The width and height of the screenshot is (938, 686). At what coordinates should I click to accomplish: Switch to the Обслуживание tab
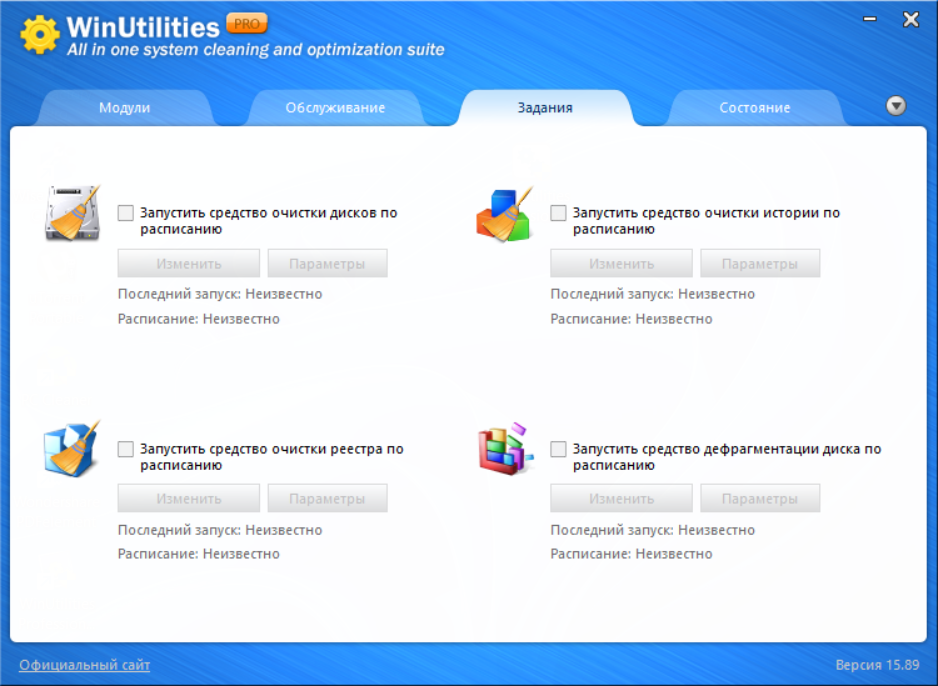tap(335, 108)
